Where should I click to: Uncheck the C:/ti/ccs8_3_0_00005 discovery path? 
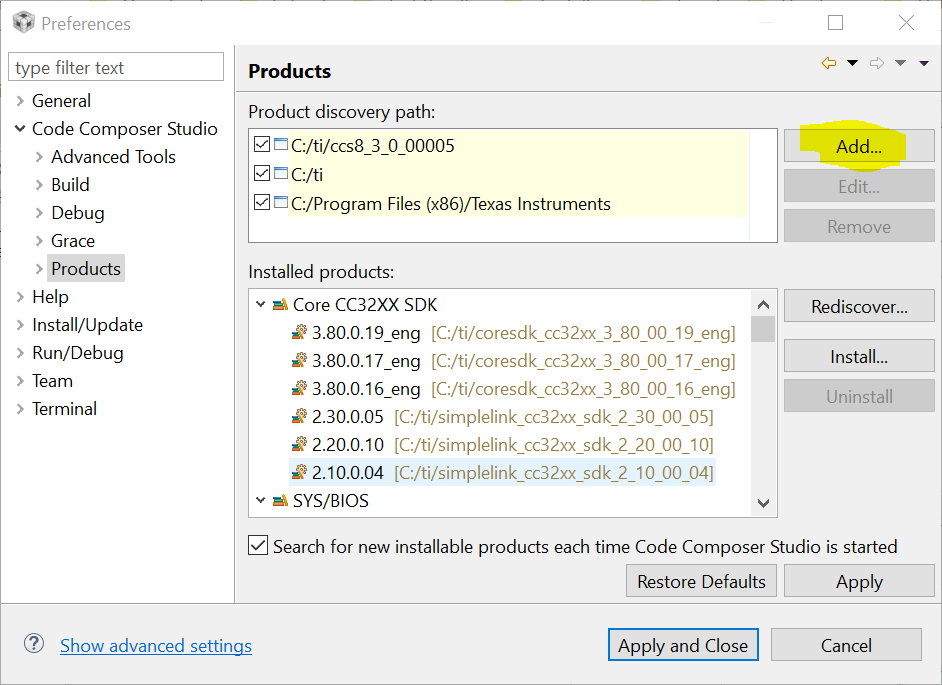pos(262,146)
